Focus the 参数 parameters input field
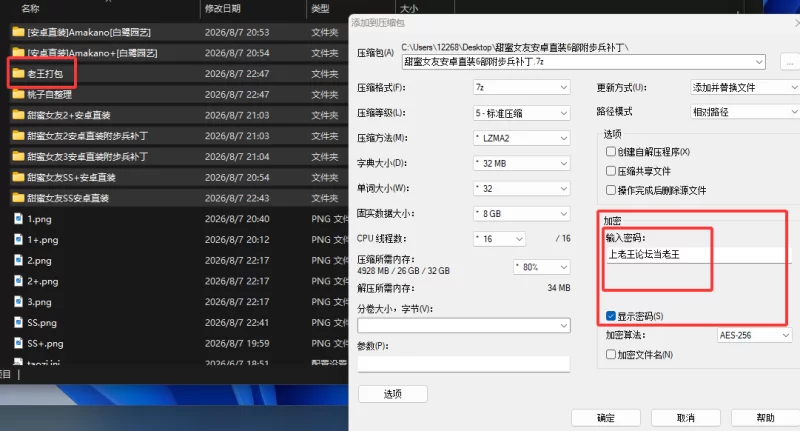 (x=464, y=364)
